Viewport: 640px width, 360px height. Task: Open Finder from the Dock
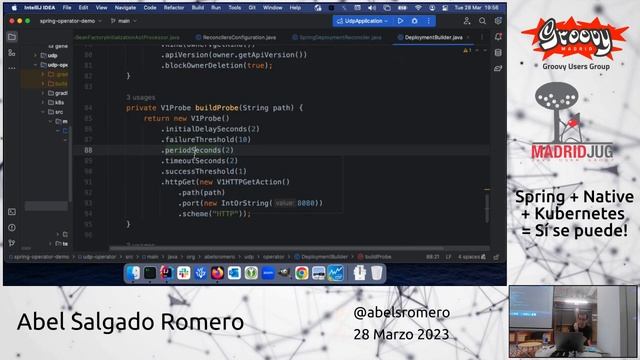(x=133, y=273)
